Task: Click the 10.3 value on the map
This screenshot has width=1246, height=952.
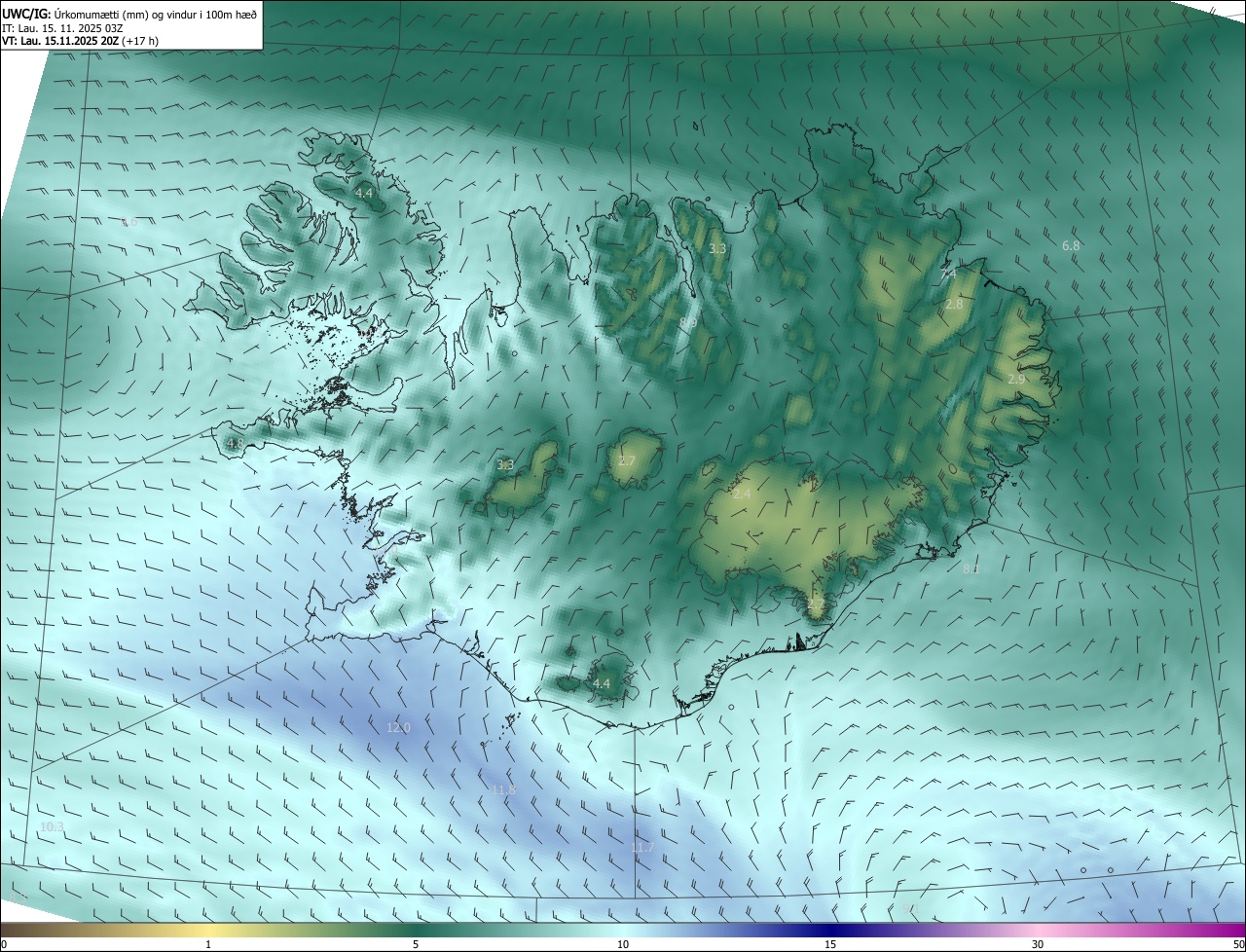Action: pyautogui.click(x=52, y=826)
